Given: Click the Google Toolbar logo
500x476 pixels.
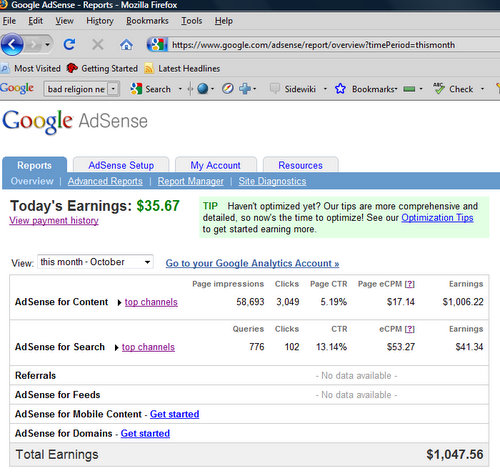Looking at the screenshot, I should pos(17,88).
